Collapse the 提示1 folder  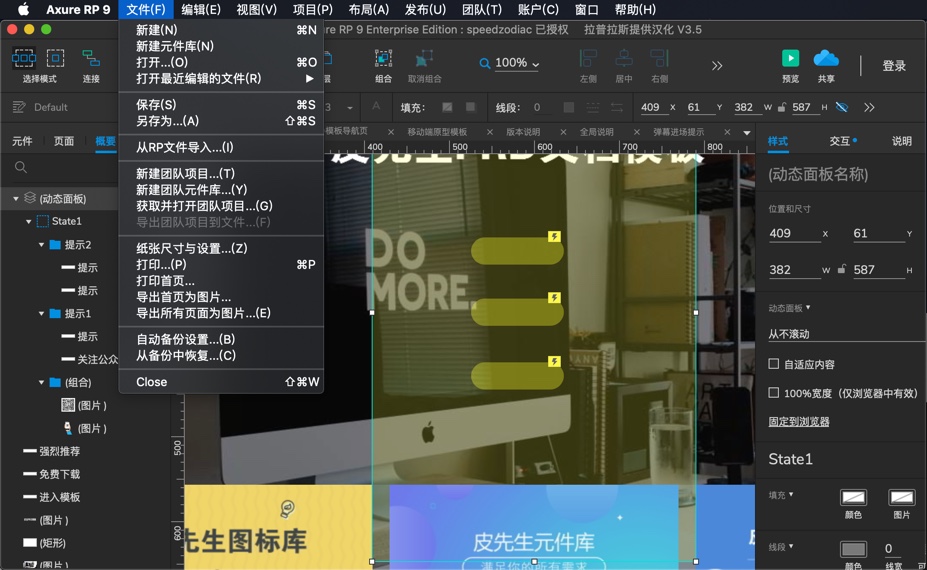[41, 314]
